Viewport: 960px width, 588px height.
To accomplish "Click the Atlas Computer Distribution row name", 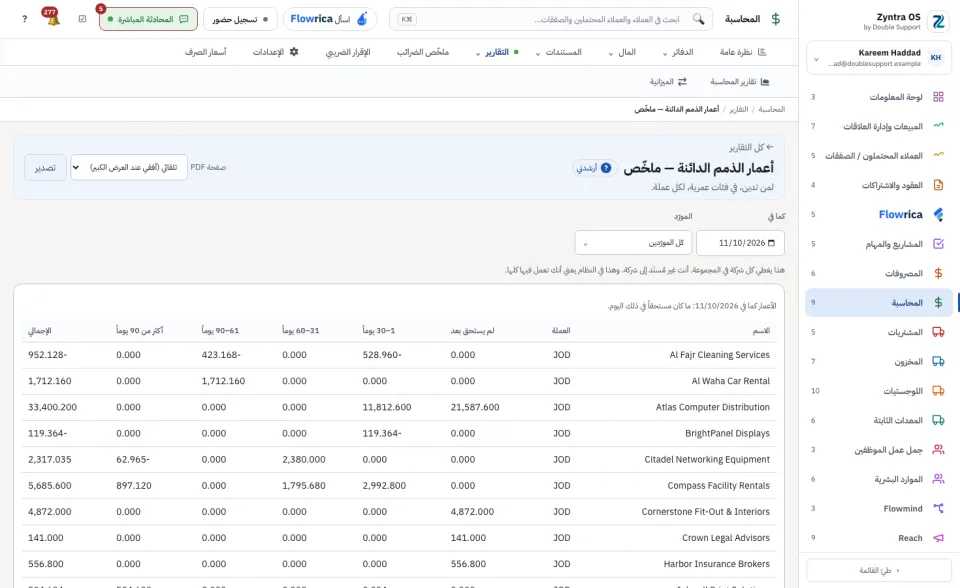I will 713,407.
